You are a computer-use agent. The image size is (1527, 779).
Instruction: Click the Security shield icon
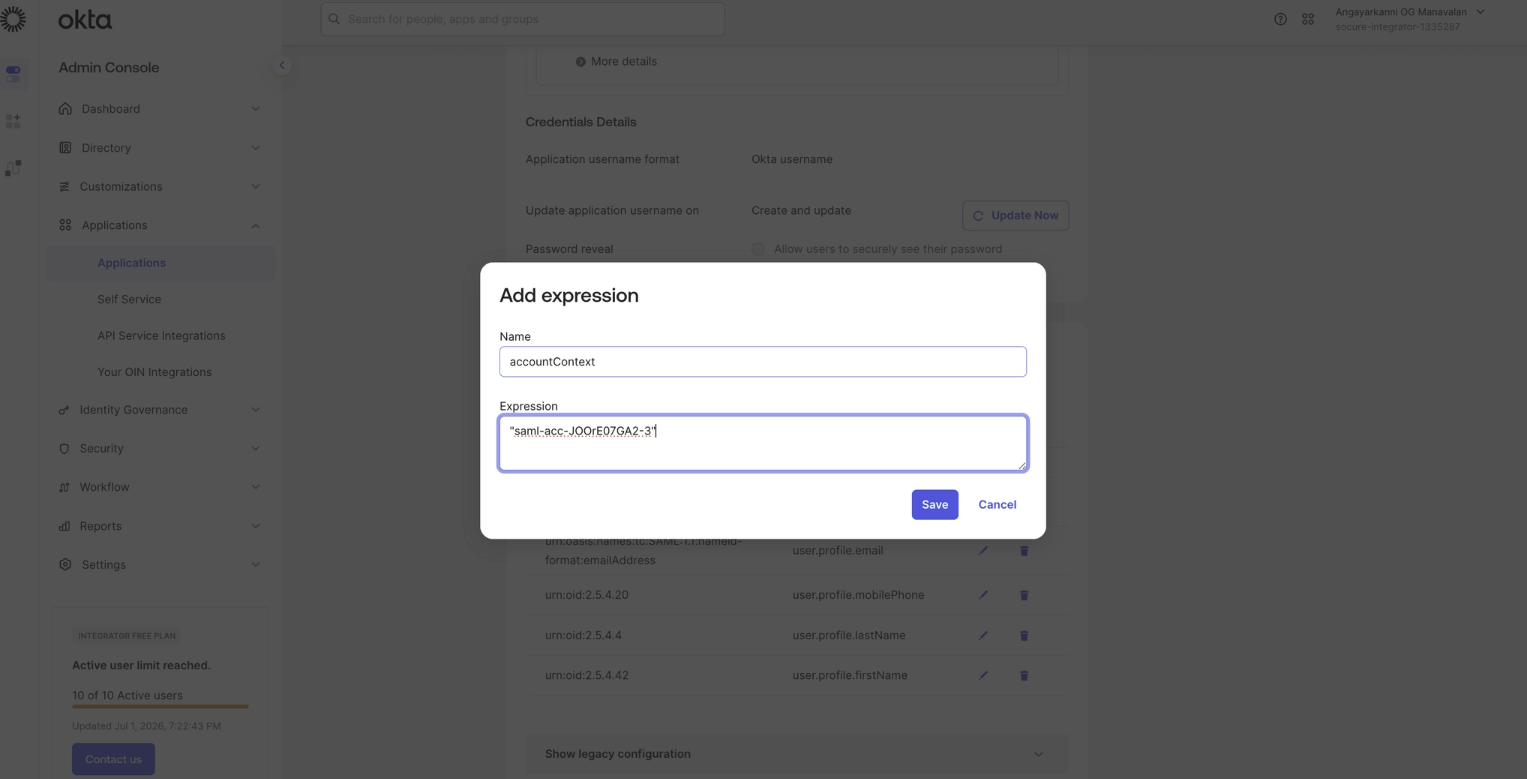click(x=65, y=449)
